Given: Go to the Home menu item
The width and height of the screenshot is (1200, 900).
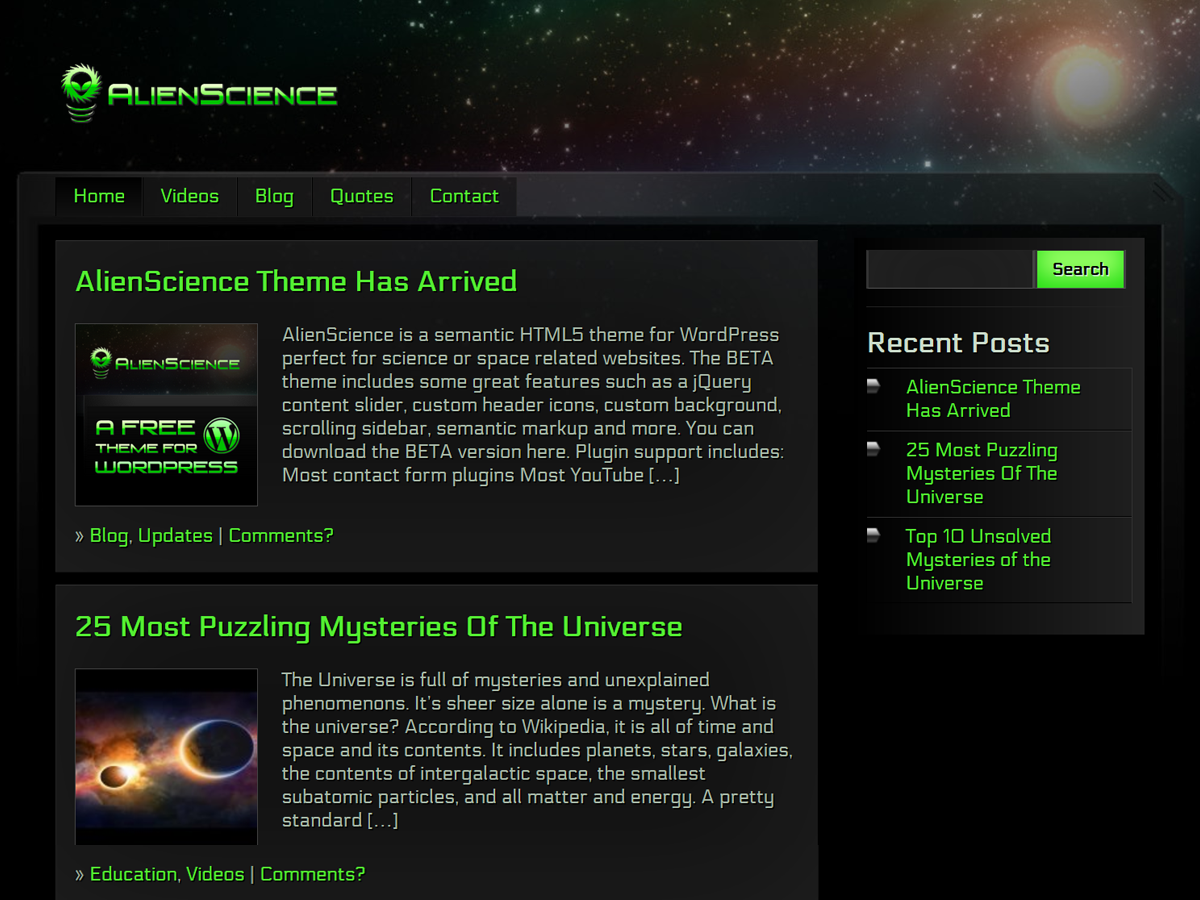Looking at the screenshot, I should point(99,196).
